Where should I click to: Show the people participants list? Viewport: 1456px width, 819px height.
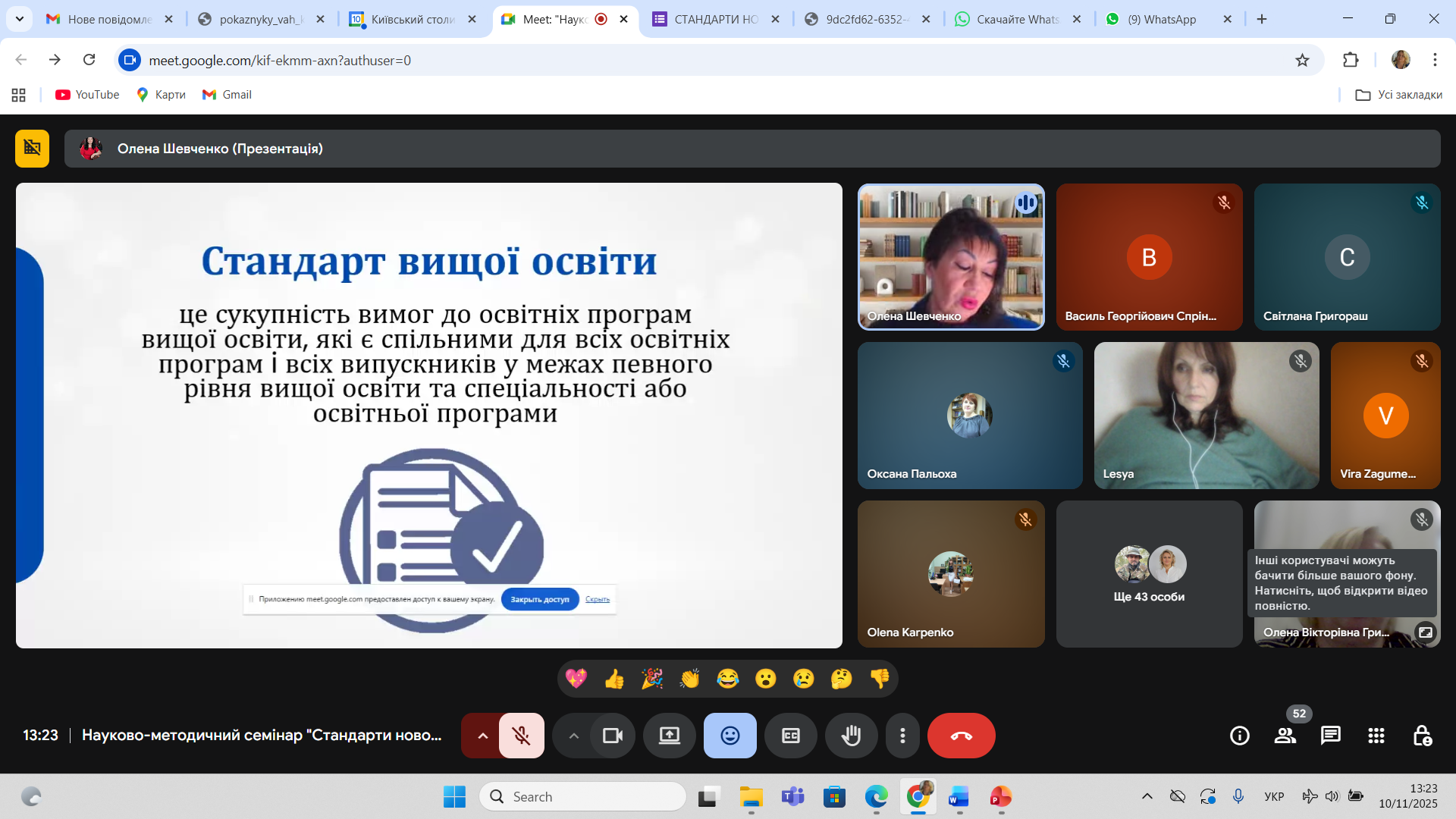click(x=1285, y=736)
